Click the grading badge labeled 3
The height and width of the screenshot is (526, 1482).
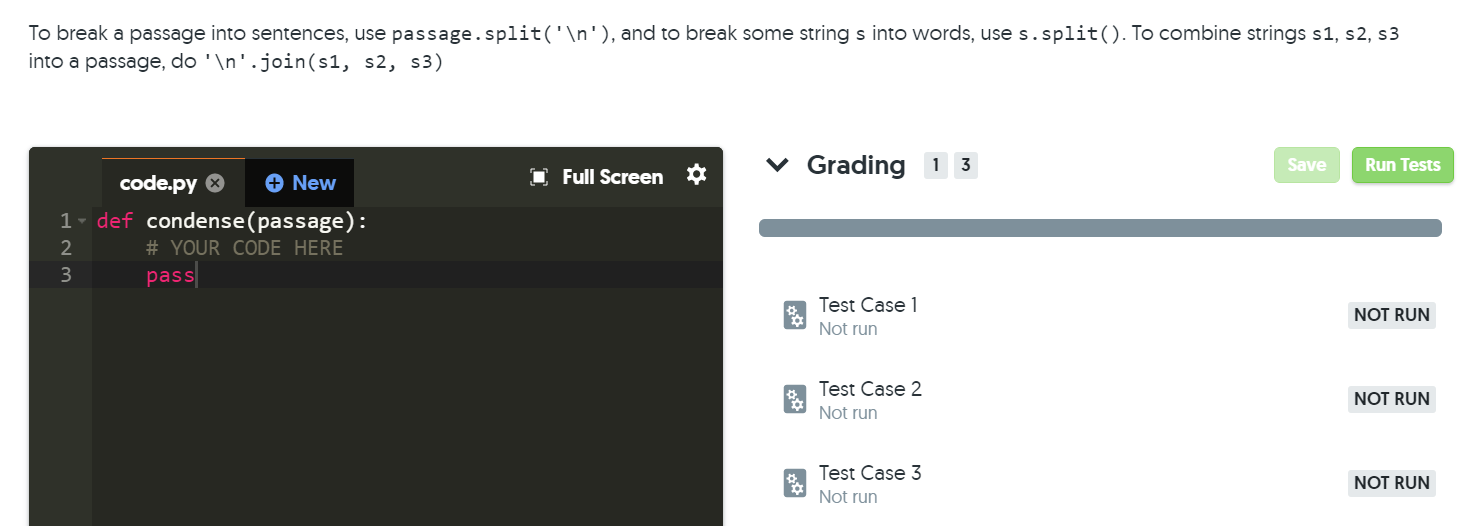(x=965, y=166)
